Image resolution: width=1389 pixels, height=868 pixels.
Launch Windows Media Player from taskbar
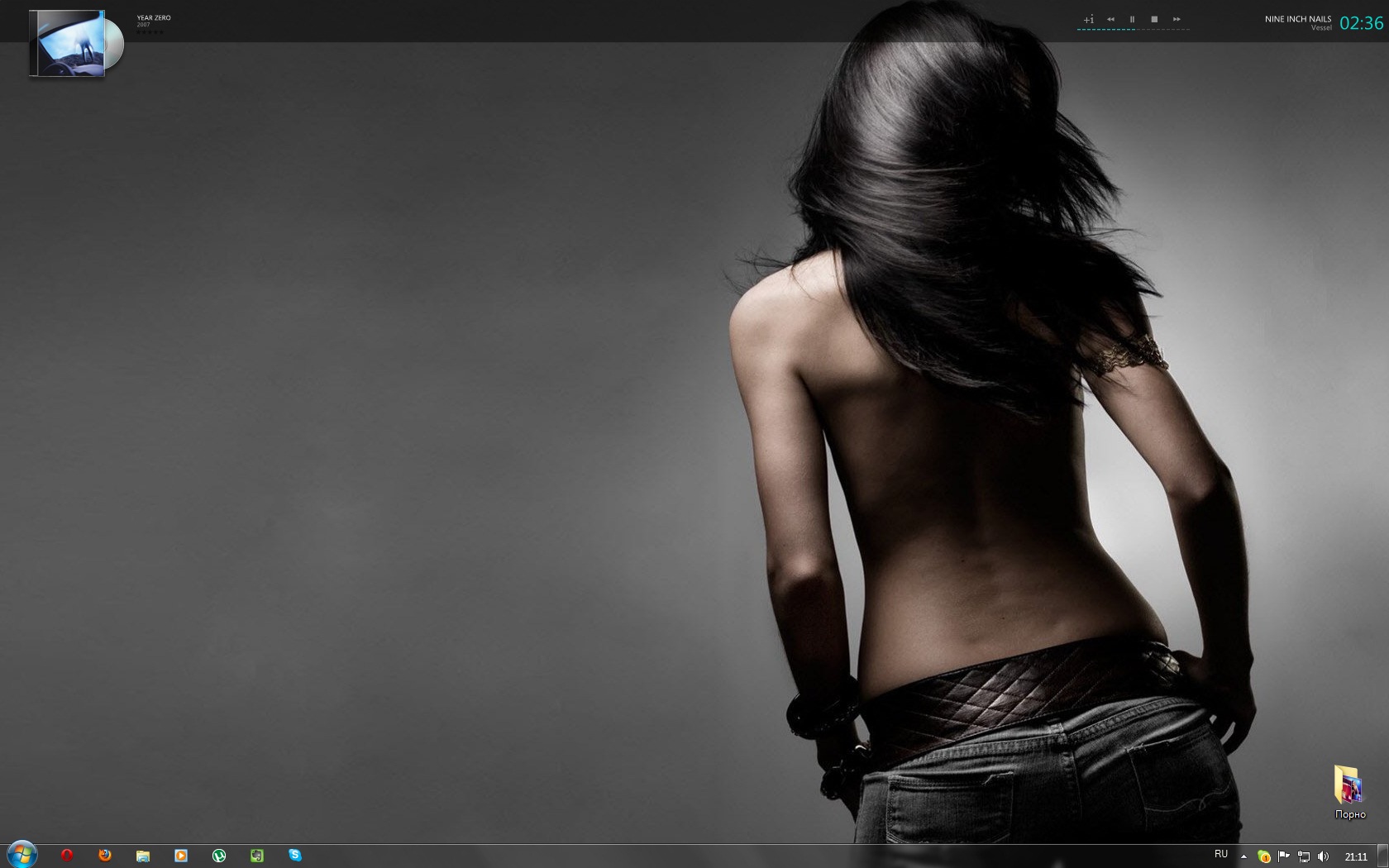pos(181,856)
